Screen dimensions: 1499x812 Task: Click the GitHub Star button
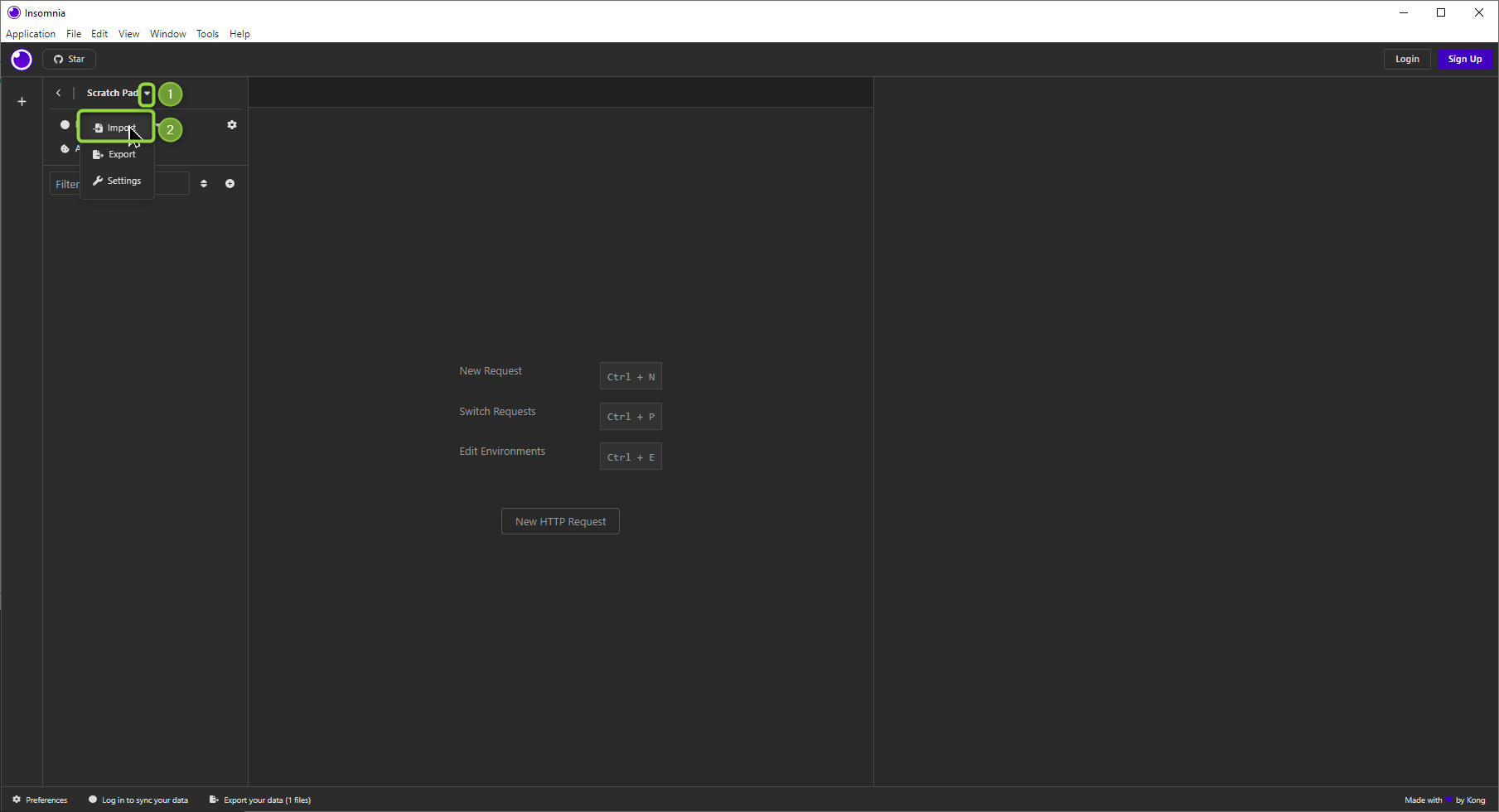click(x=70, y=60)
